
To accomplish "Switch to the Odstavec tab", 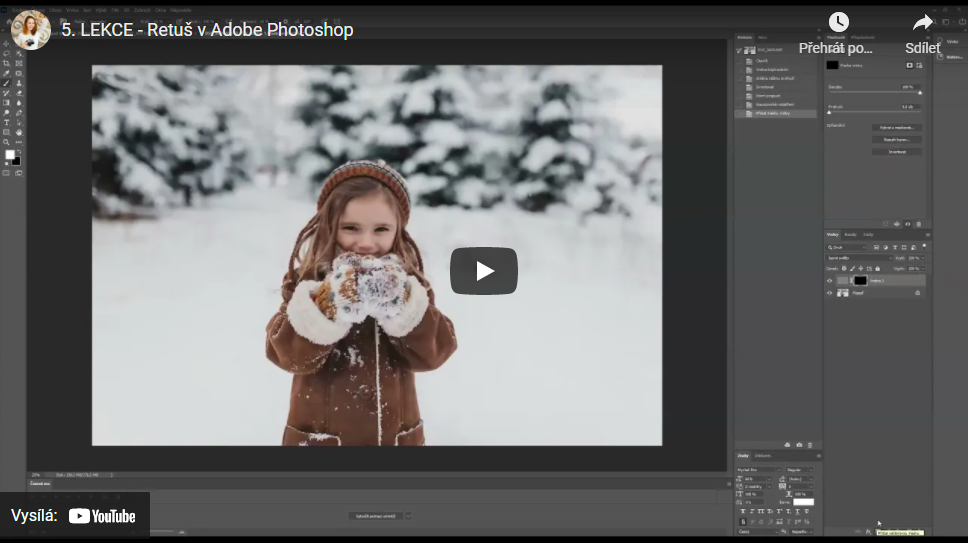I will click(x=763, y=455).
